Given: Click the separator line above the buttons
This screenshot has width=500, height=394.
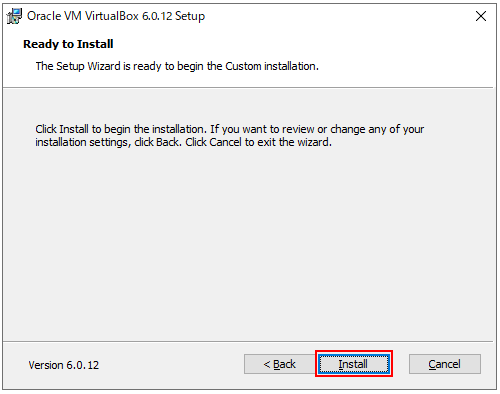Looking at the screenshot, I should (248, 341).
